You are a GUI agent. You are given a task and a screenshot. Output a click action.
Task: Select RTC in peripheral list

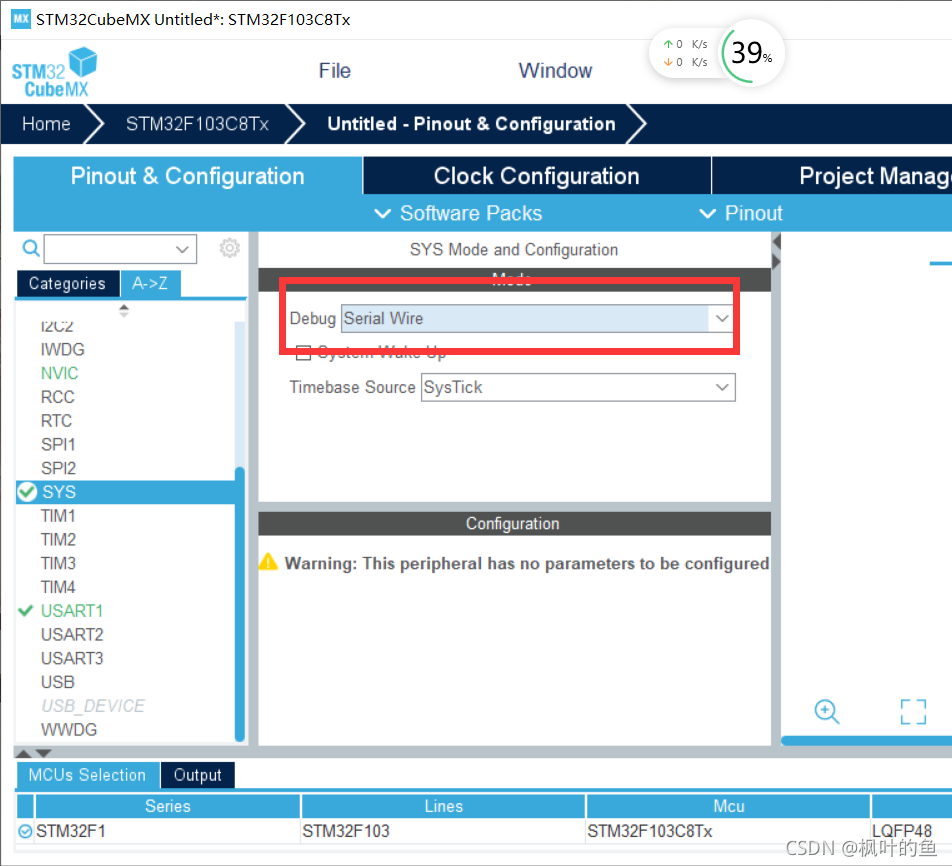click(56, 421)
